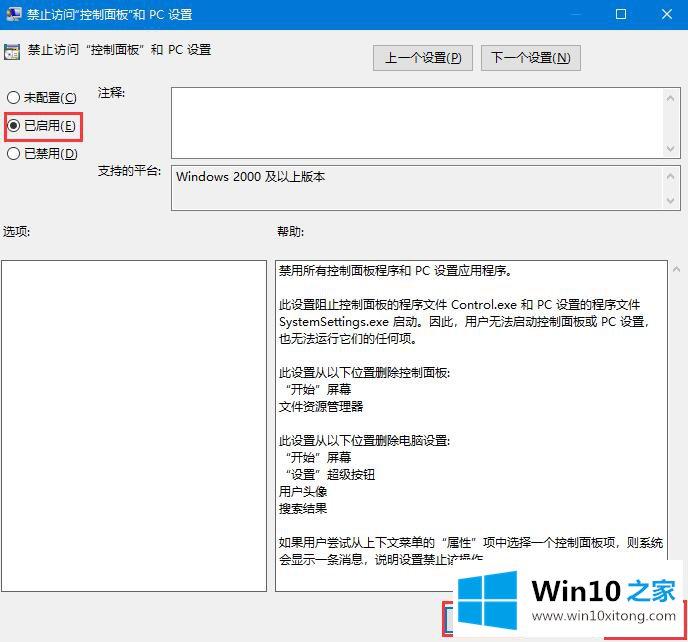The width and height of the screenshot is (688, 642).
Task: Select the 已启用 radio option
Action: click(13, 126)
